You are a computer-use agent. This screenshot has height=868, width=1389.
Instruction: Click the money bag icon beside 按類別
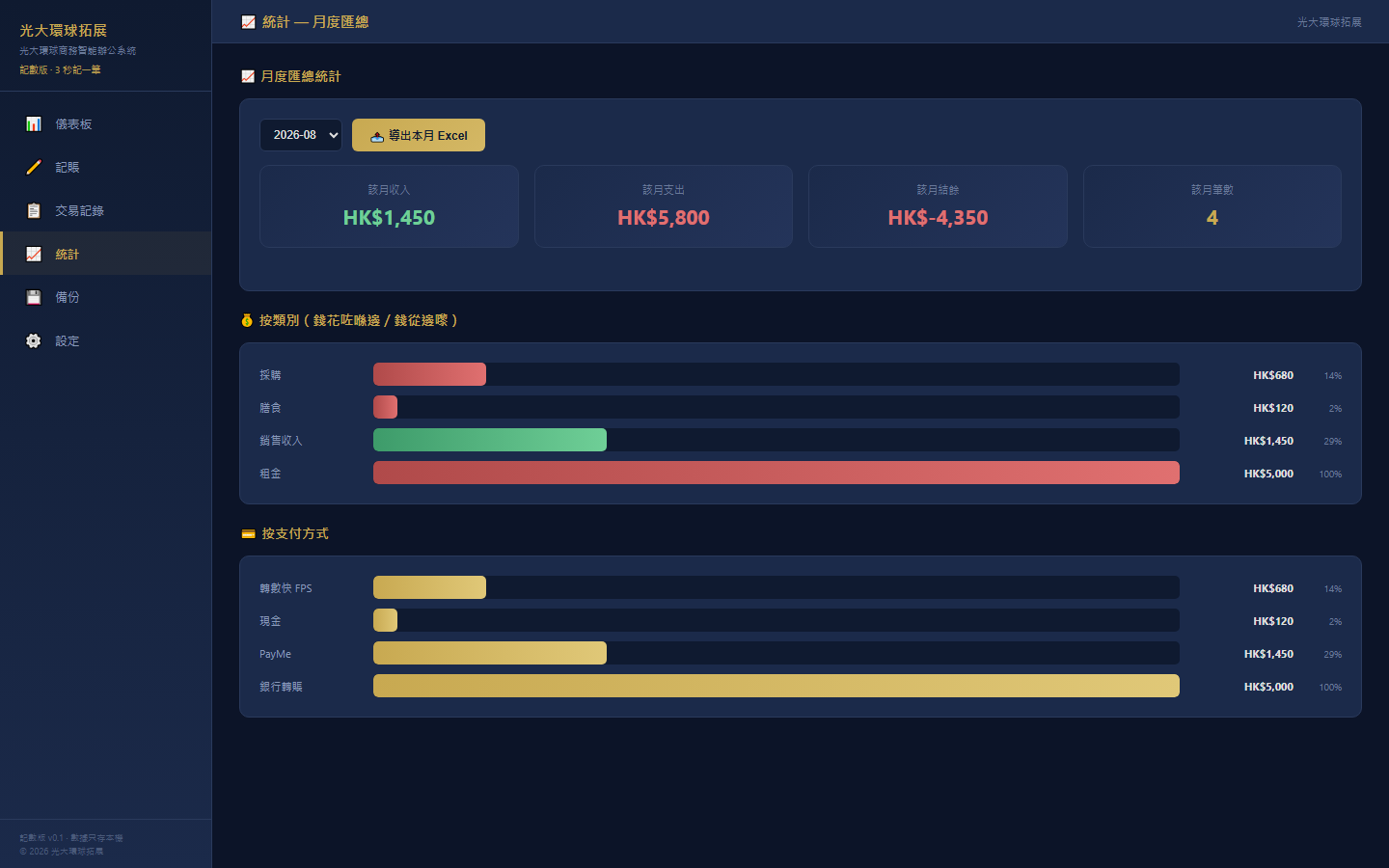click(247, 320)
